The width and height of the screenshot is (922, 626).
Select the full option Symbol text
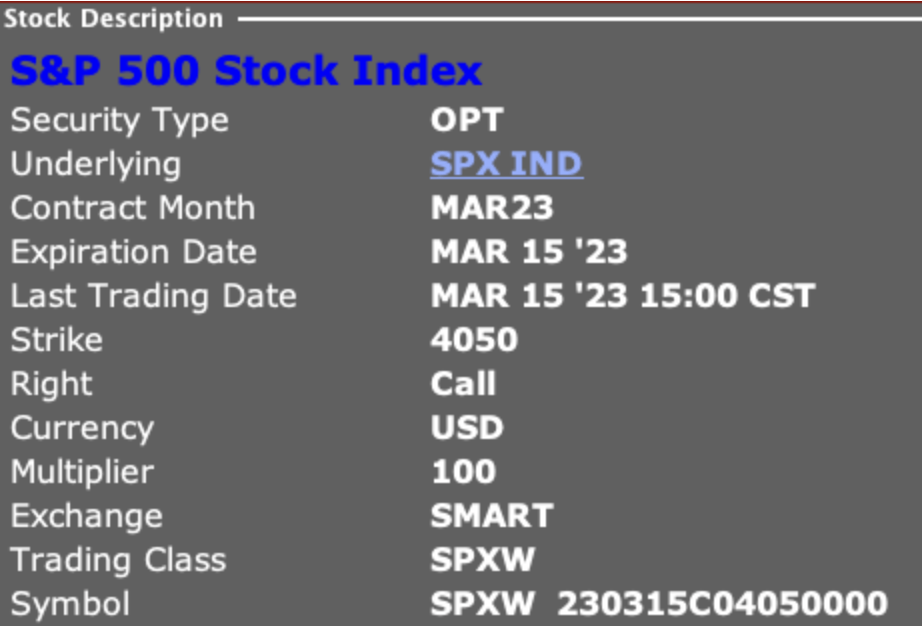[x=657, y=603]
